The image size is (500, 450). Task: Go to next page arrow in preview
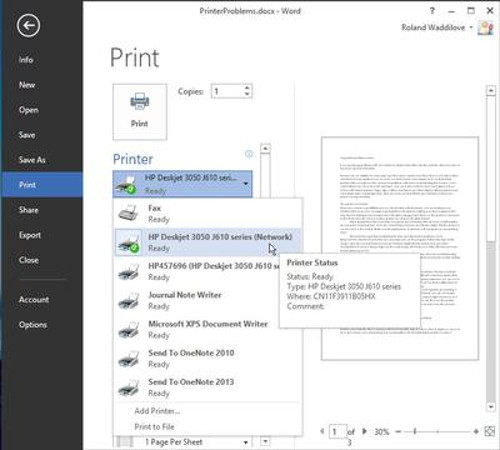364,431
